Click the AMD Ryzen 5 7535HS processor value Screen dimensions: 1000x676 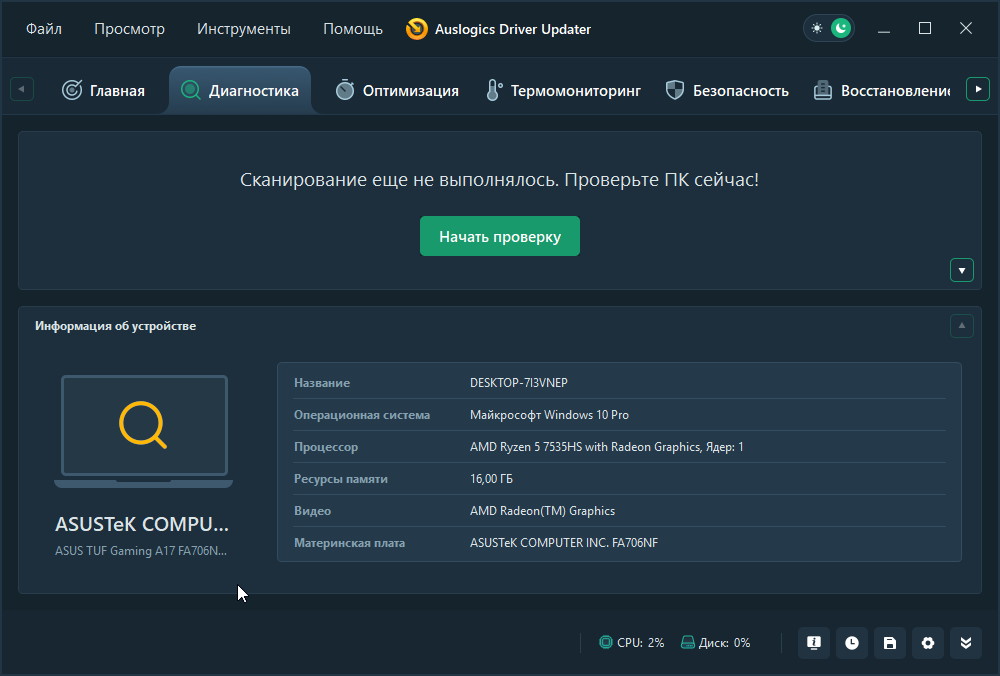pyautogui.click(x=607, y=447)
